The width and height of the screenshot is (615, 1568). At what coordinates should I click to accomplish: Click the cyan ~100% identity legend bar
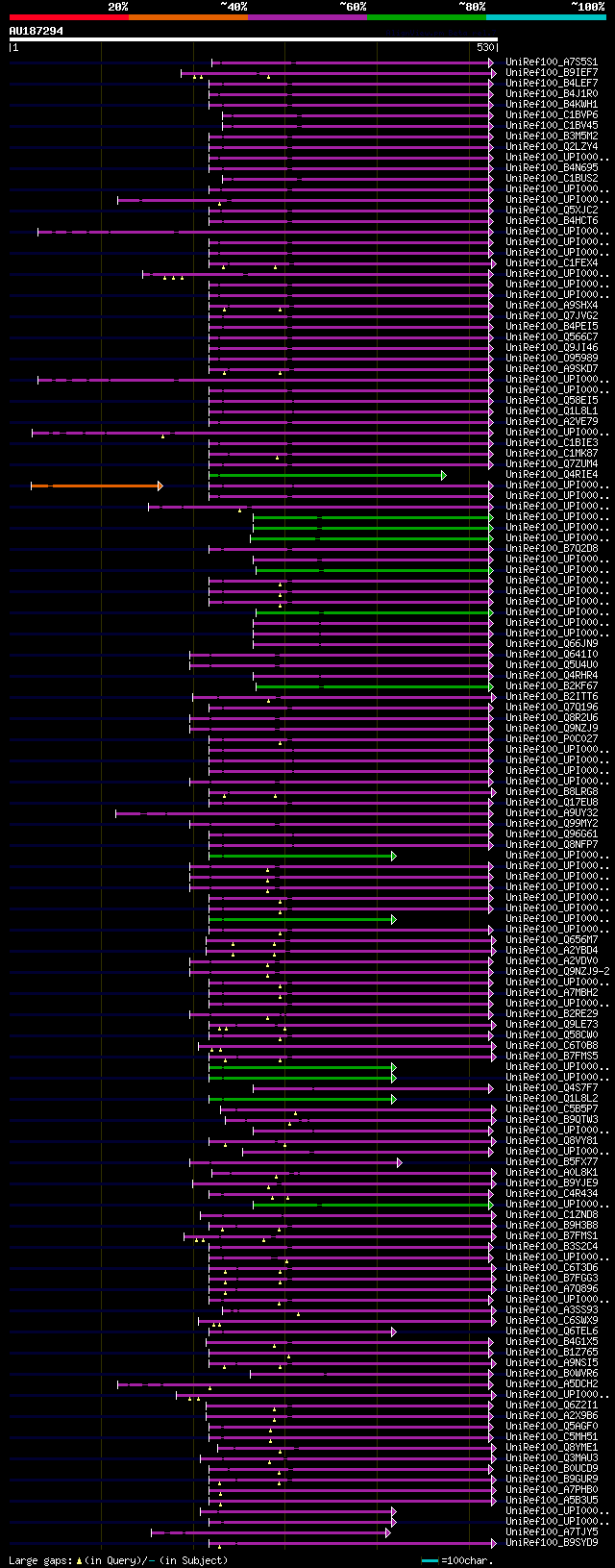coord(546,17)
